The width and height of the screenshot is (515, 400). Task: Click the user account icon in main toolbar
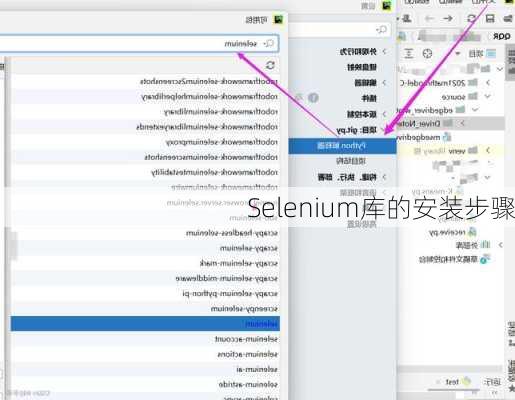(x=407, y=19)
